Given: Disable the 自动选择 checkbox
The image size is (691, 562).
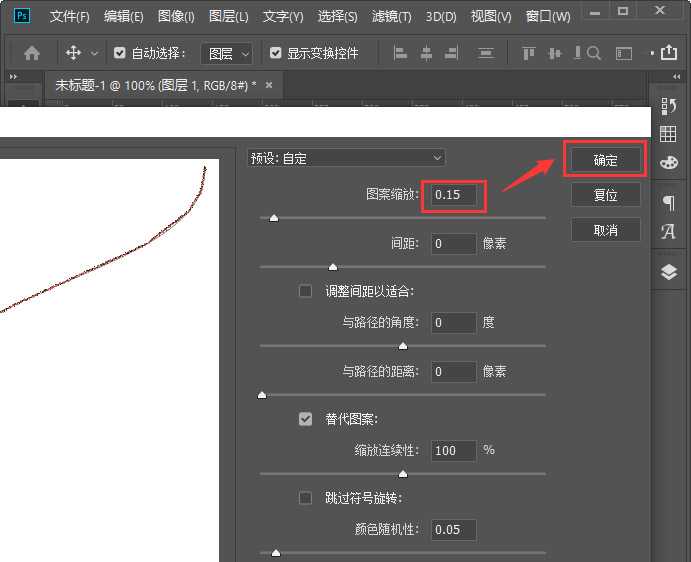Looking at the screenshot, I should (x=120, y=53).
